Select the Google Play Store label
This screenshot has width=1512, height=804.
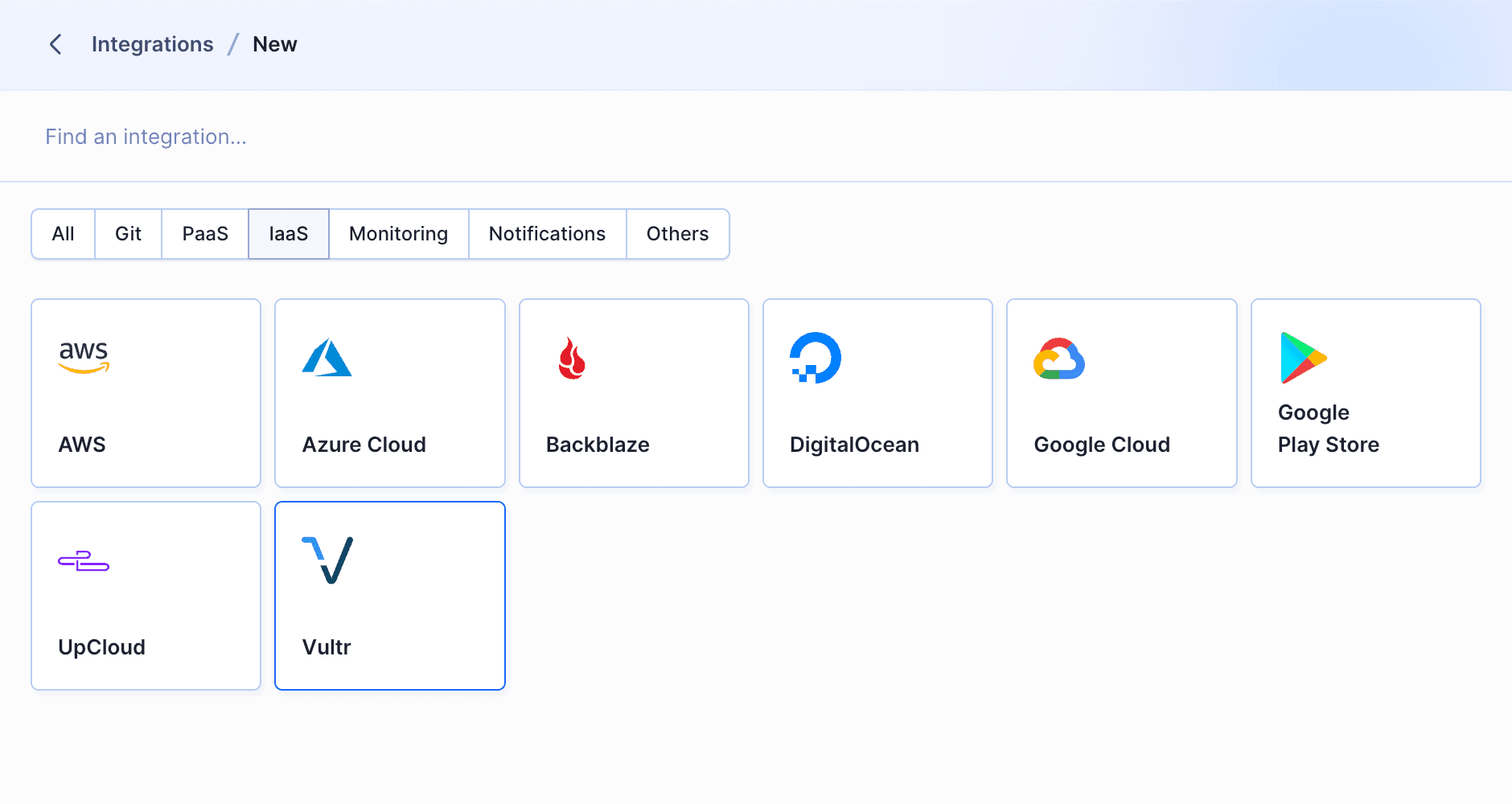pyautogui.click(x=1329, y=429)
